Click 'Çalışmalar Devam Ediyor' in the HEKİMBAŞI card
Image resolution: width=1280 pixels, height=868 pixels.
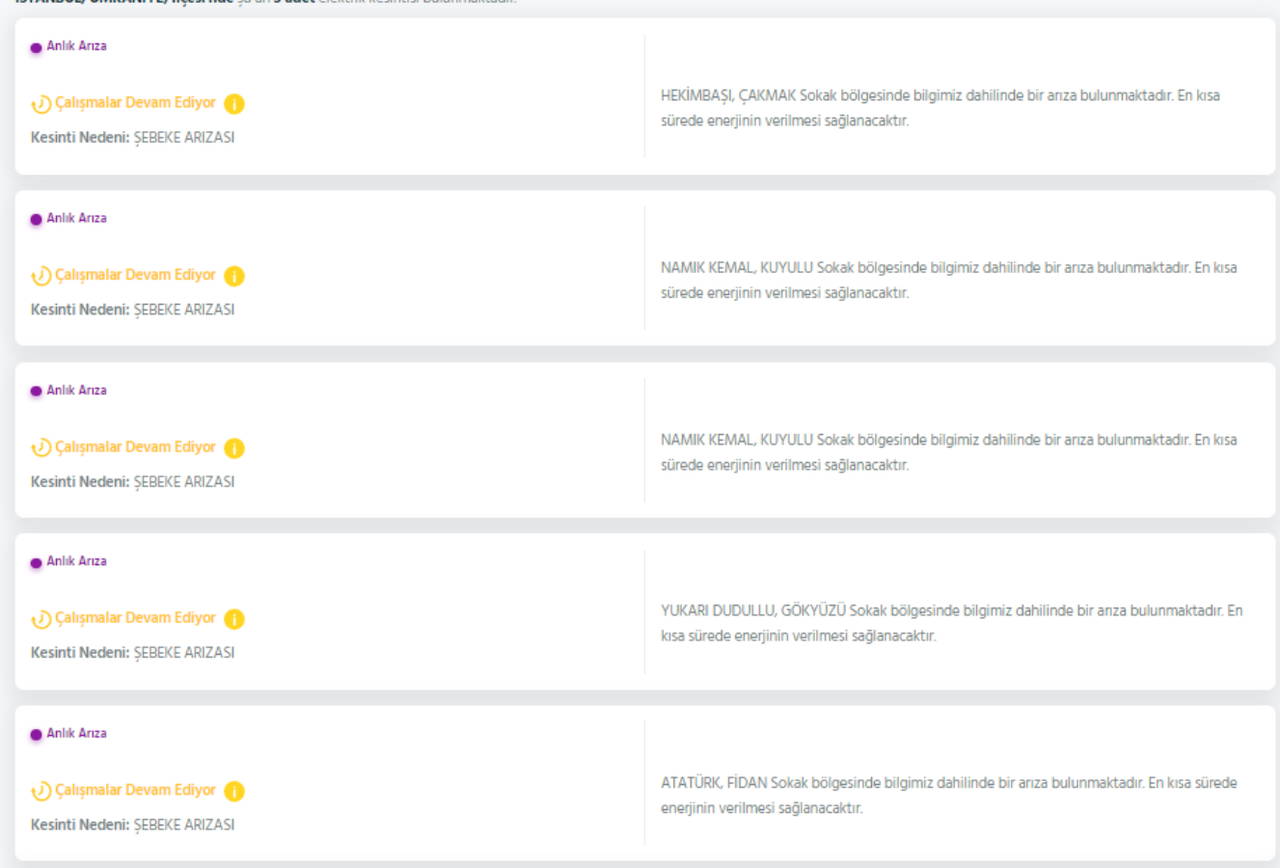[x=135, y=103]
